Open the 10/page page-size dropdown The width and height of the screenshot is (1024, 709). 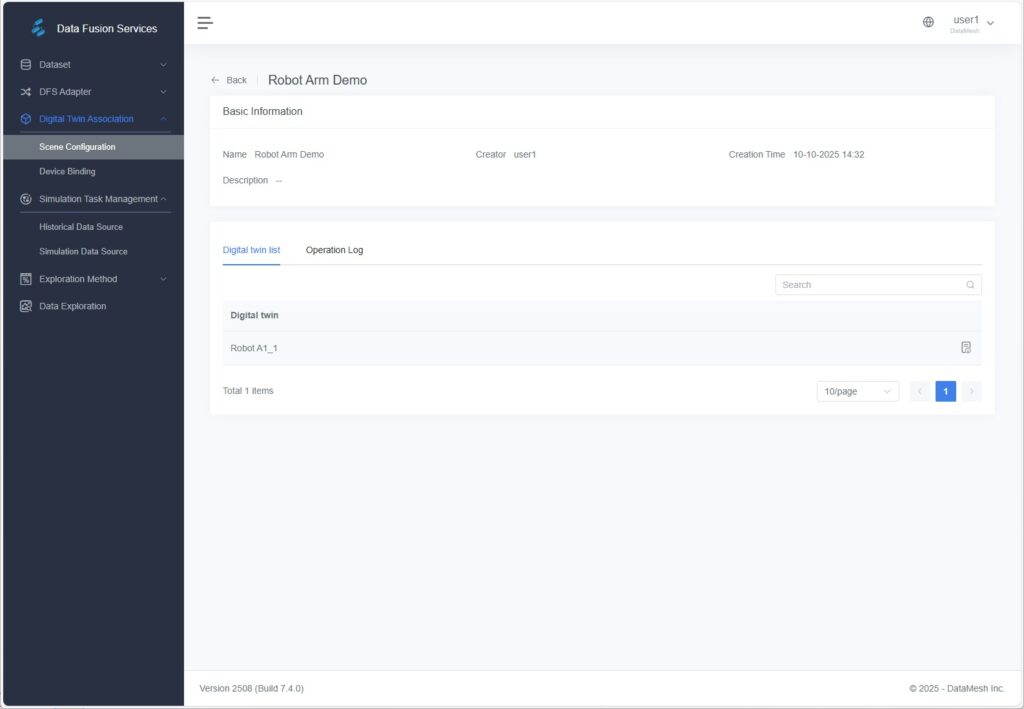click(x=856, y=391)
